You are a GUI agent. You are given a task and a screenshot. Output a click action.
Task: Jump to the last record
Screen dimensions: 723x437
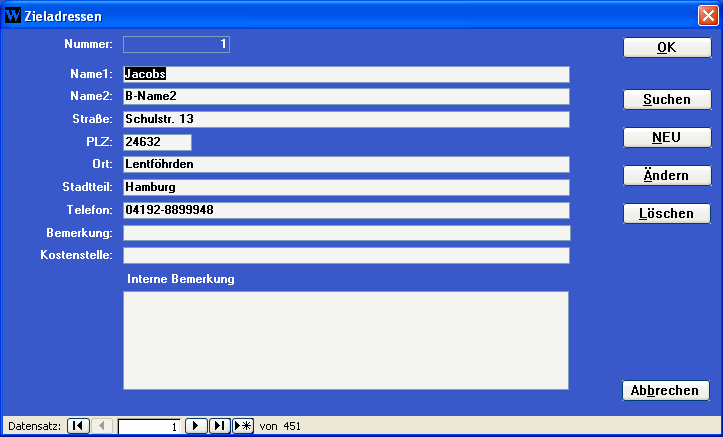[x=220, y=426]
